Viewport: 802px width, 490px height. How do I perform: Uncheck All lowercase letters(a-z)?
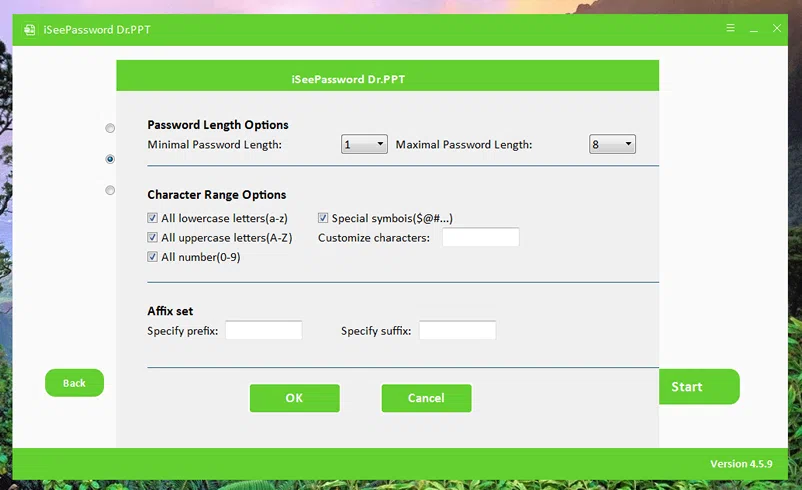[153, 218]
